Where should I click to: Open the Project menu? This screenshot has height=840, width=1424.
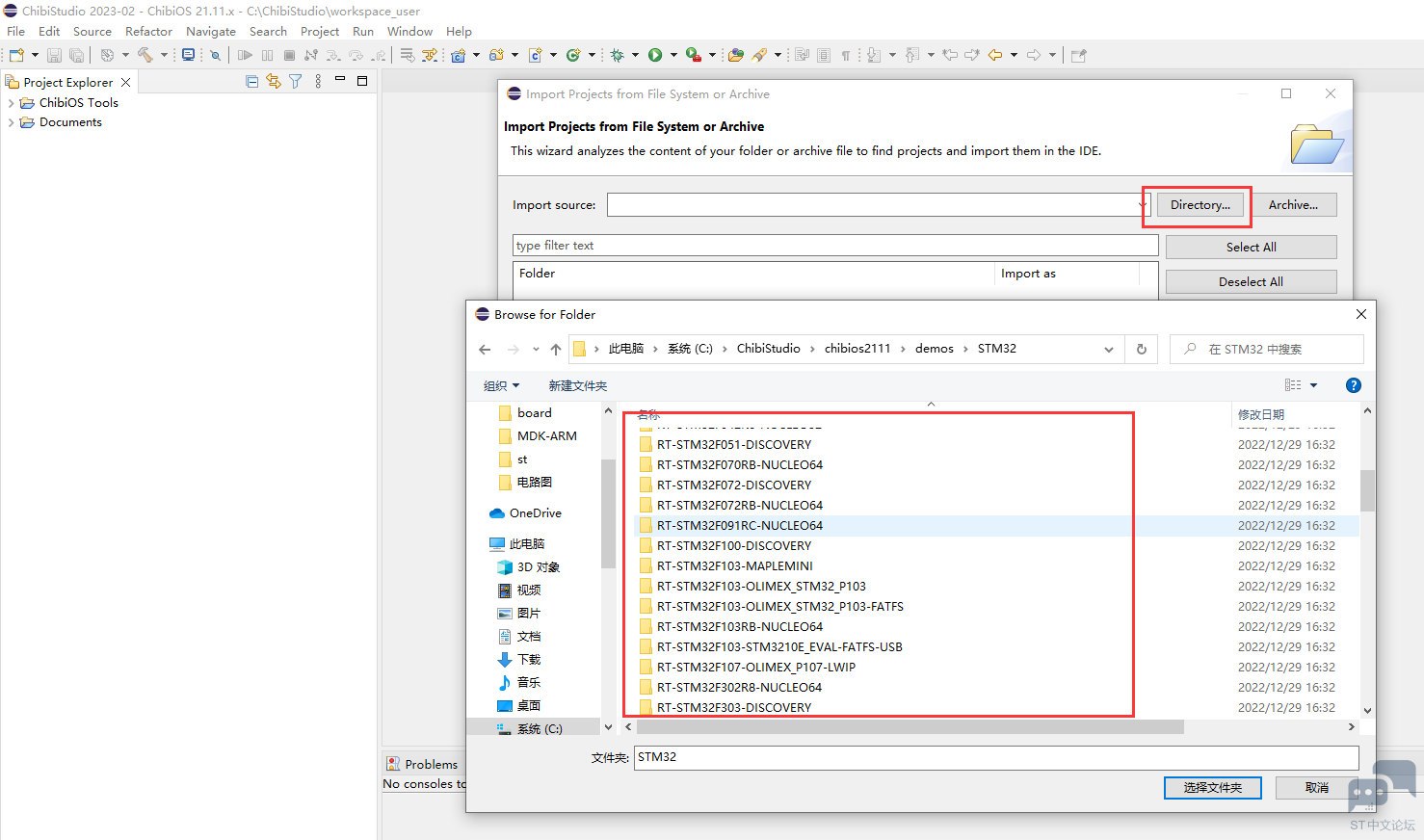320,32
